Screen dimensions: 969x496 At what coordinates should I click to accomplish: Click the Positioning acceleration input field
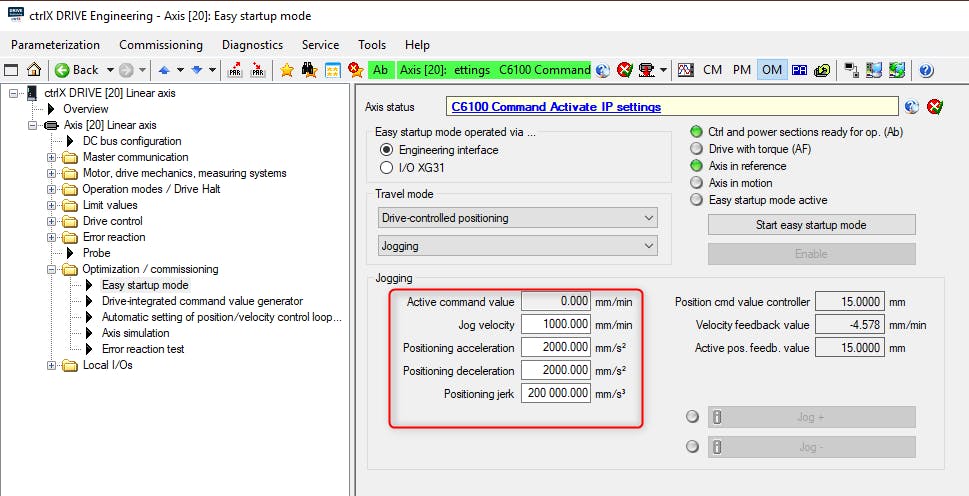coord(556,347)
